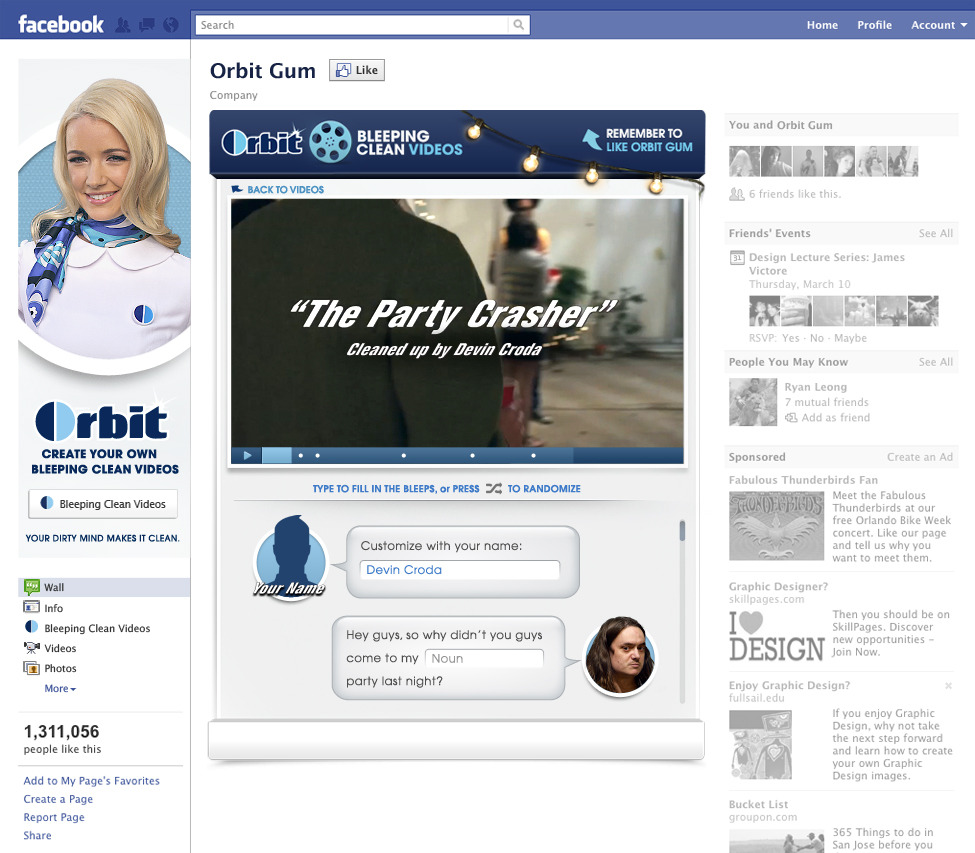975x853 pixels.
Task: Click the Fabulous Thunderbirds ad image
Action: tap(777, 525)
